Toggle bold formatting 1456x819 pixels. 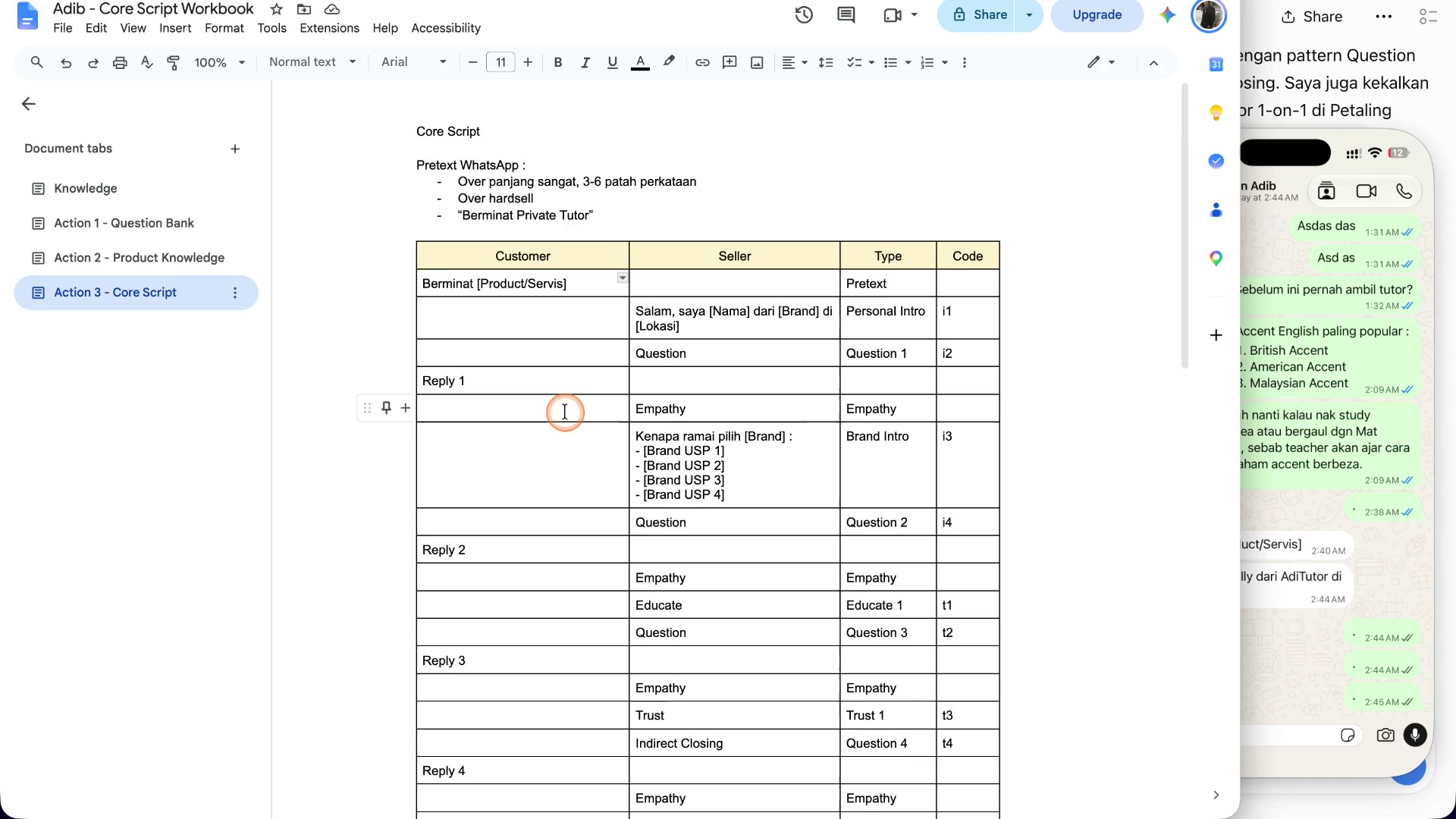[x=558, y=63]
